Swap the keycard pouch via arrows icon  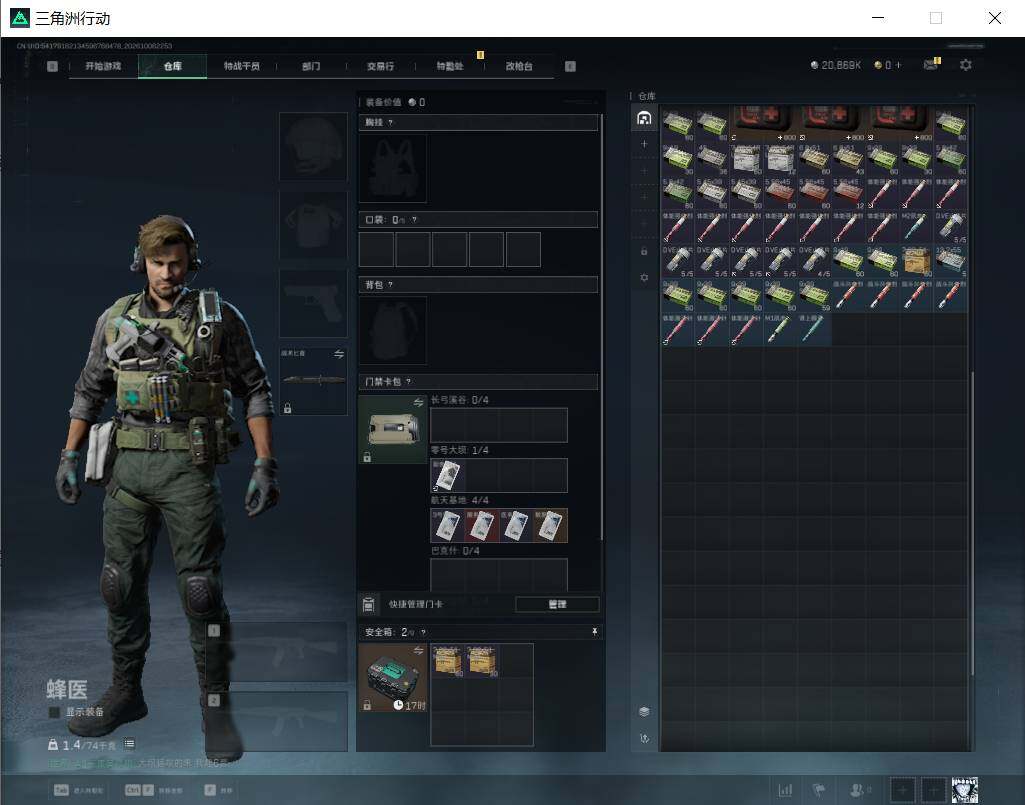click(418, 402)
